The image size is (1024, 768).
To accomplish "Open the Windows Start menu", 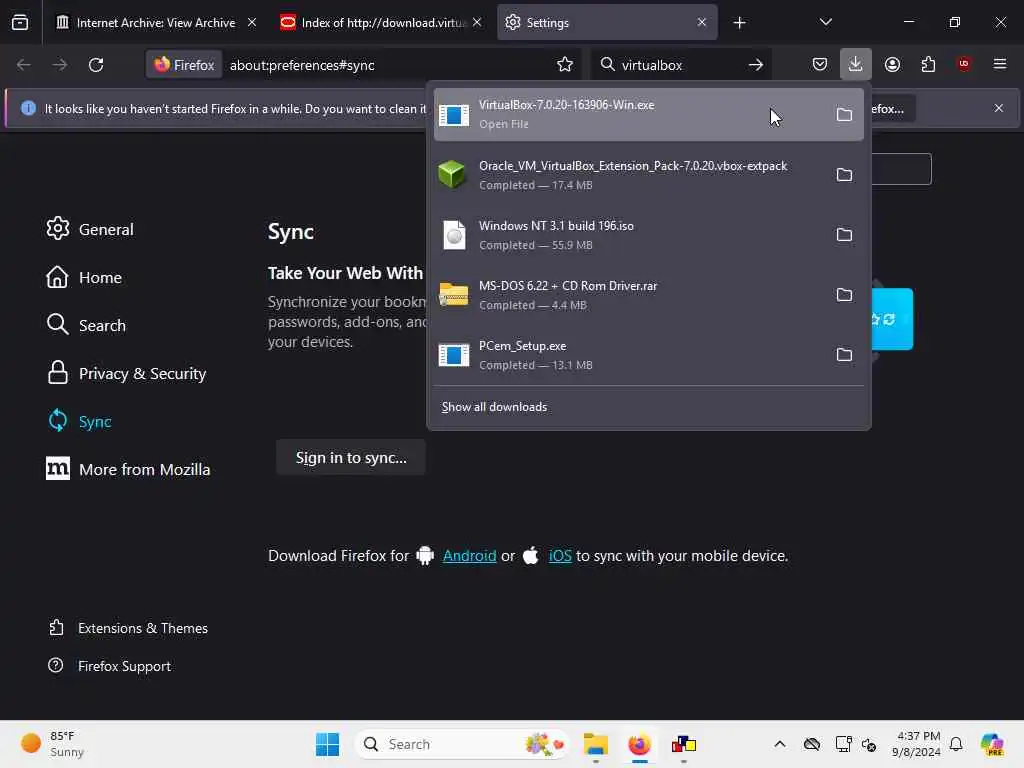I will coord(327,744).
